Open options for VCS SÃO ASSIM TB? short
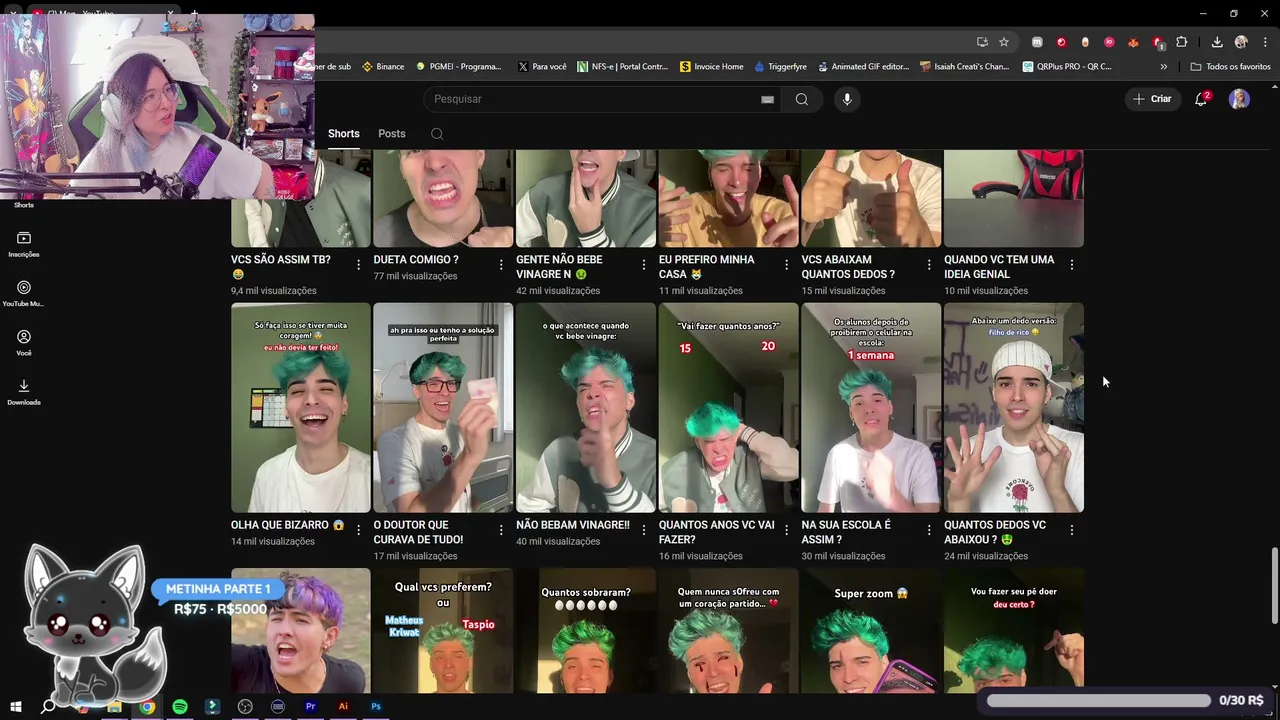 (x=358, y=265)
